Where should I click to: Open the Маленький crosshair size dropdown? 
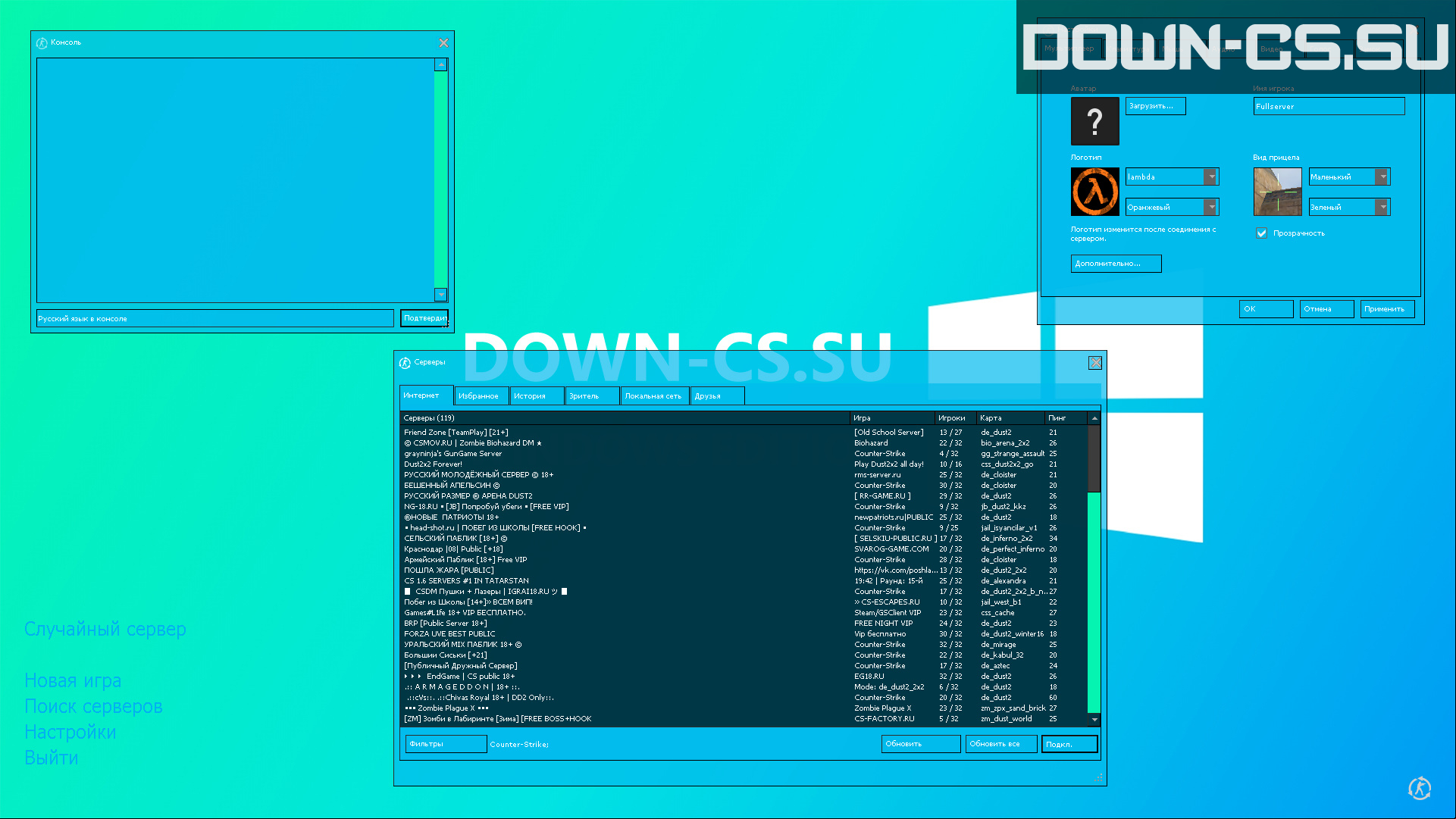pyautogui.click(x=1349, y=177)
